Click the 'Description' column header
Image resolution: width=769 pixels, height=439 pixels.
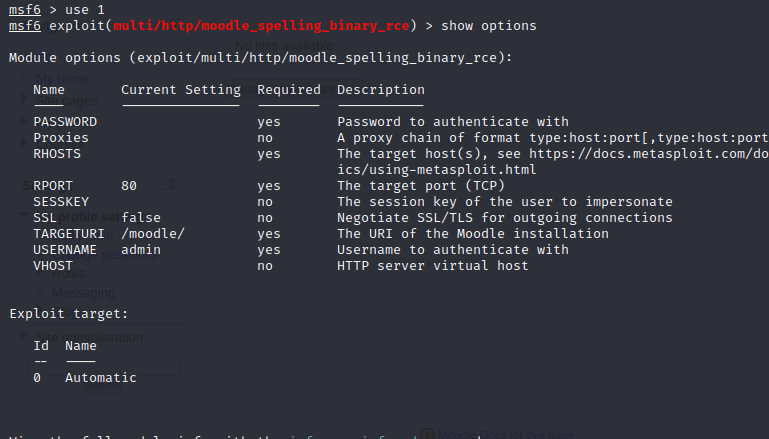click(x=380, y=90)
